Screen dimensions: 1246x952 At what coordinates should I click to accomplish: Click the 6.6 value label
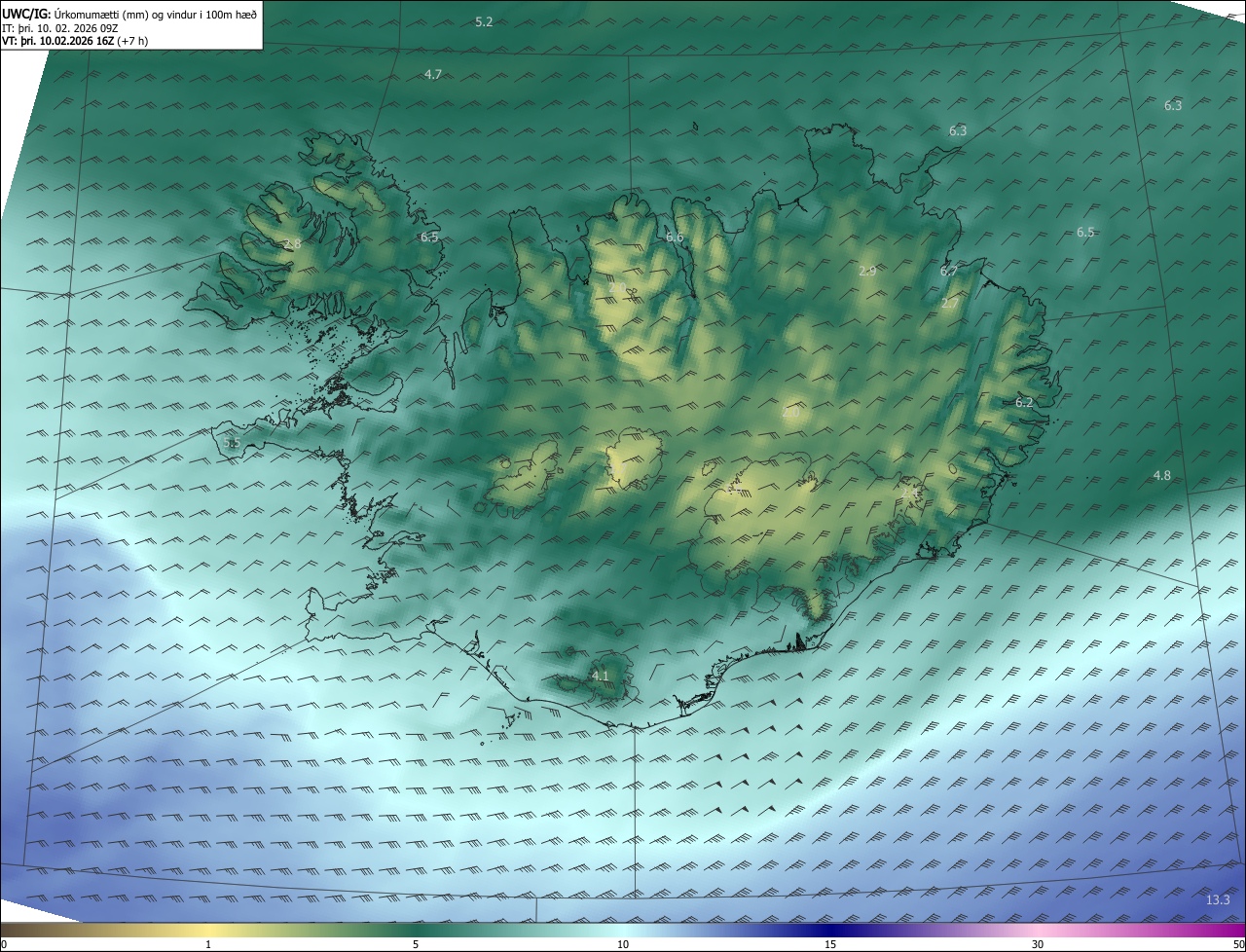click(675, 238)
